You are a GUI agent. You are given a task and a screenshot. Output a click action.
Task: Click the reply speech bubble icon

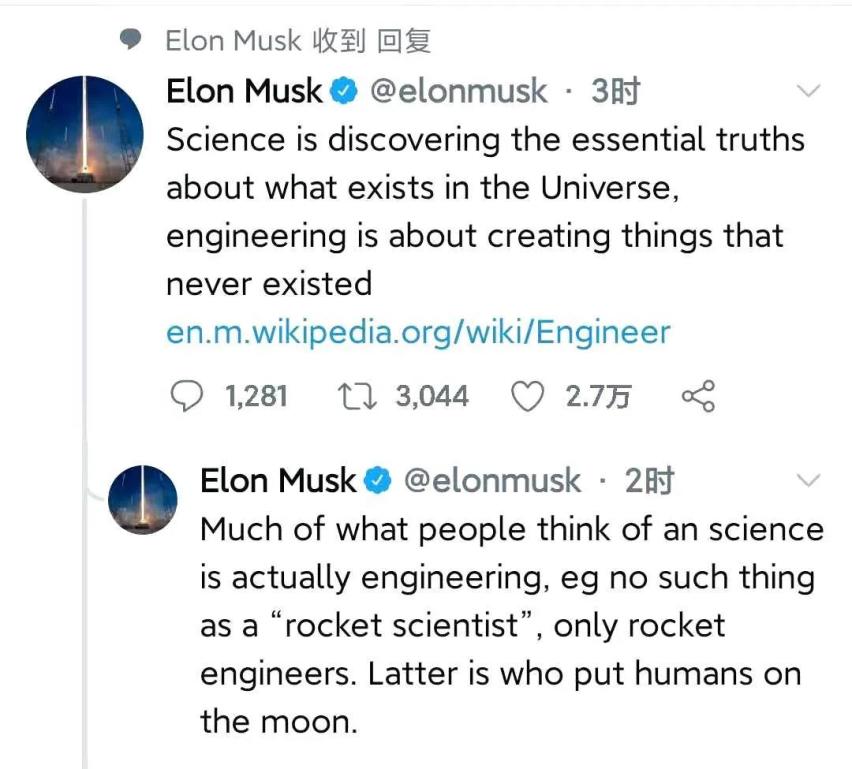tap(186, 396)
